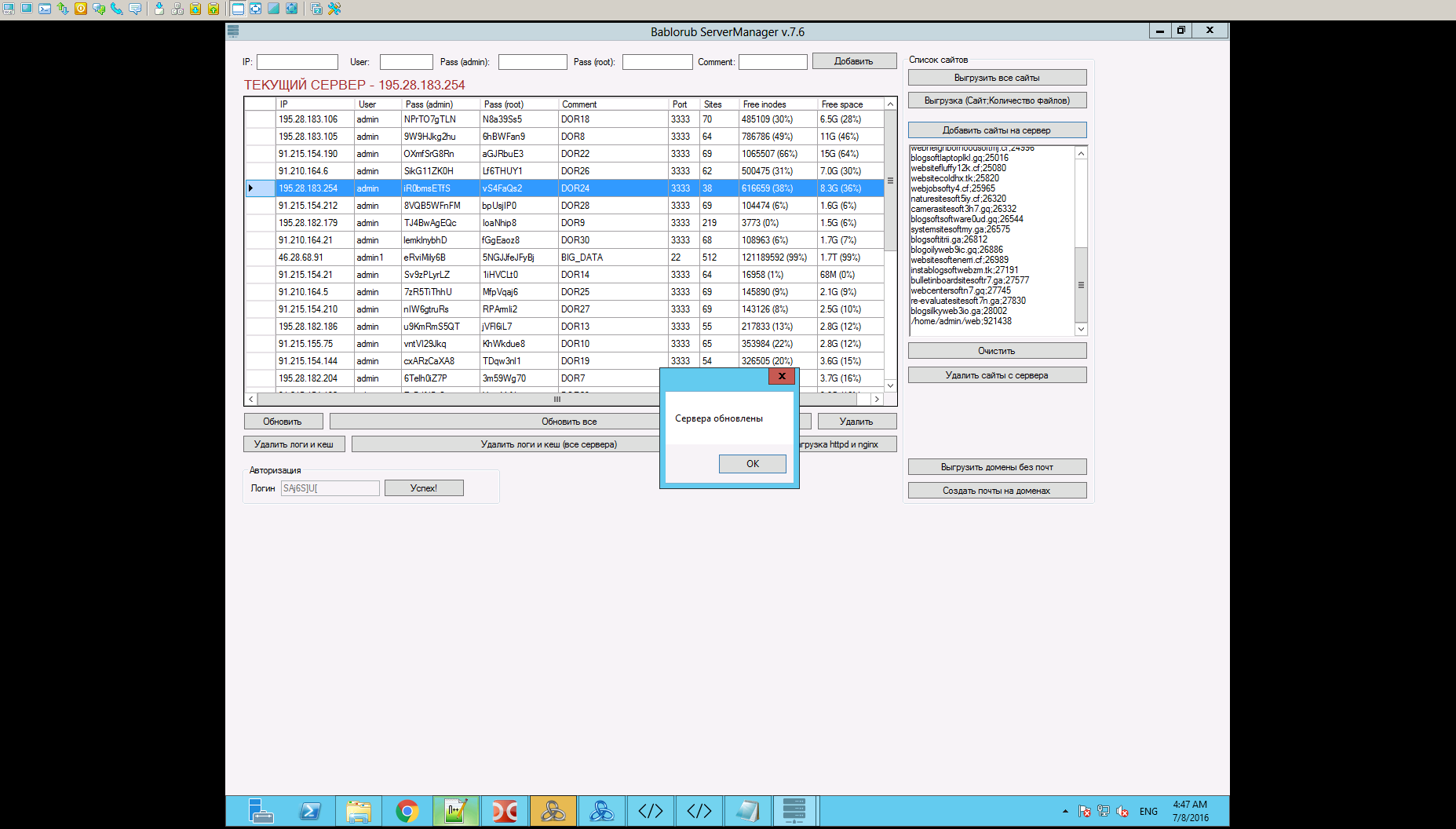The height and width of the screenshot is (829, 1456).
Task: Click Удалить логи и кеш (все сервера) button
Action: click(549, 444)
